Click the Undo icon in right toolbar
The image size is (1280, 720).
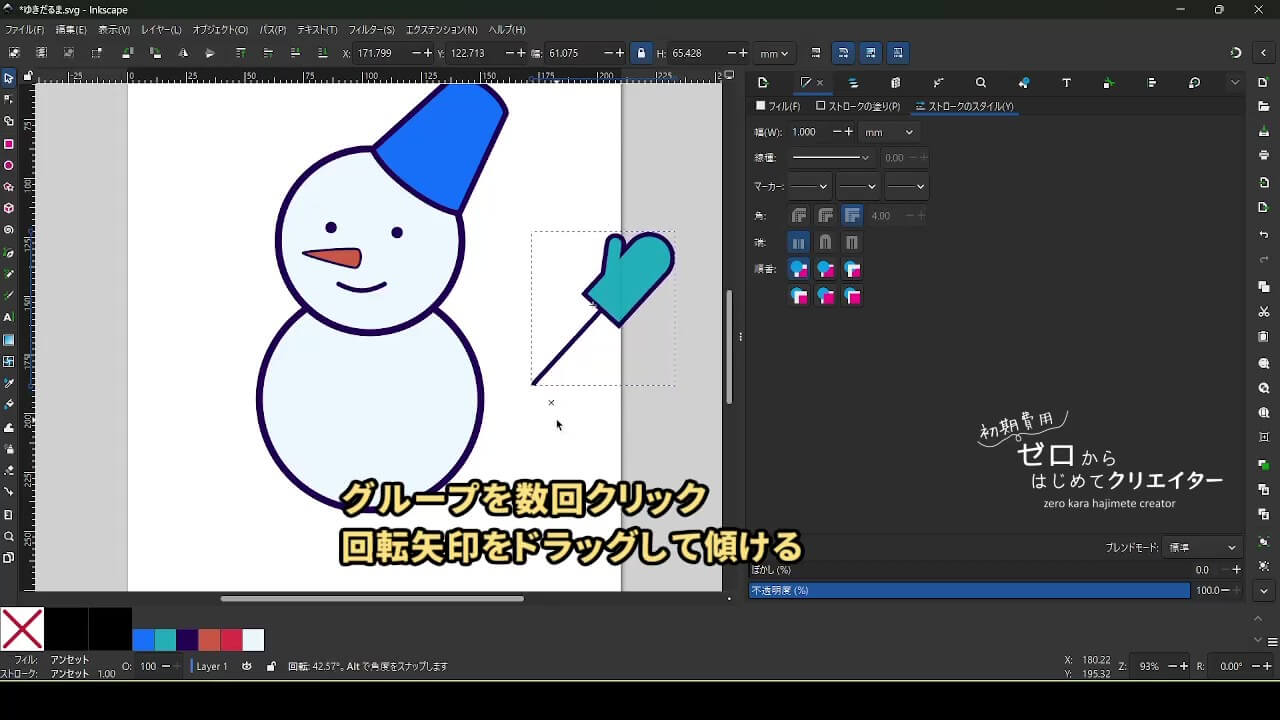pos(1264,235)
